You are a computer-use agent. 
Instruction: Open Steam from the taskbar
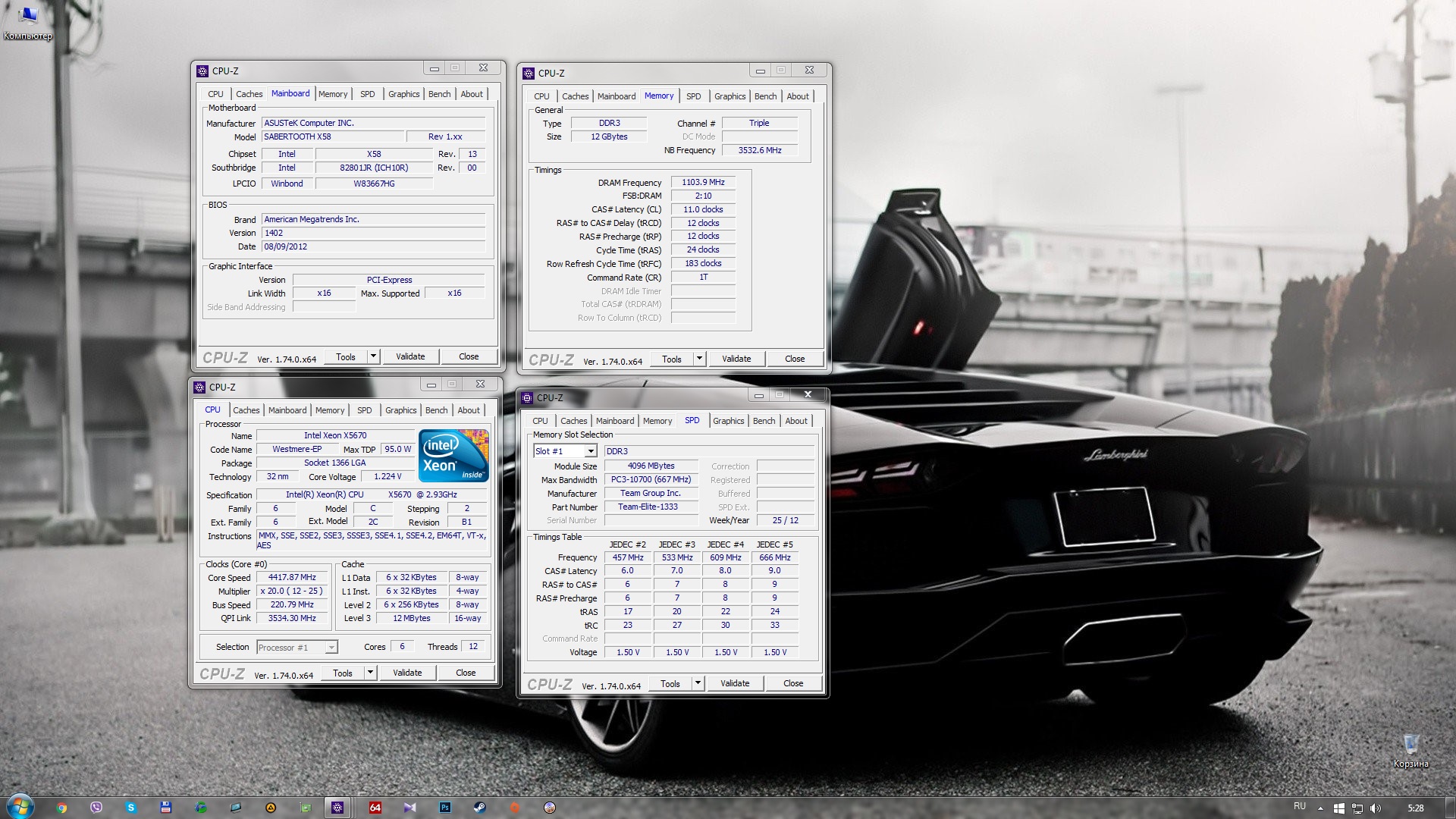click(x=480, y=808)
